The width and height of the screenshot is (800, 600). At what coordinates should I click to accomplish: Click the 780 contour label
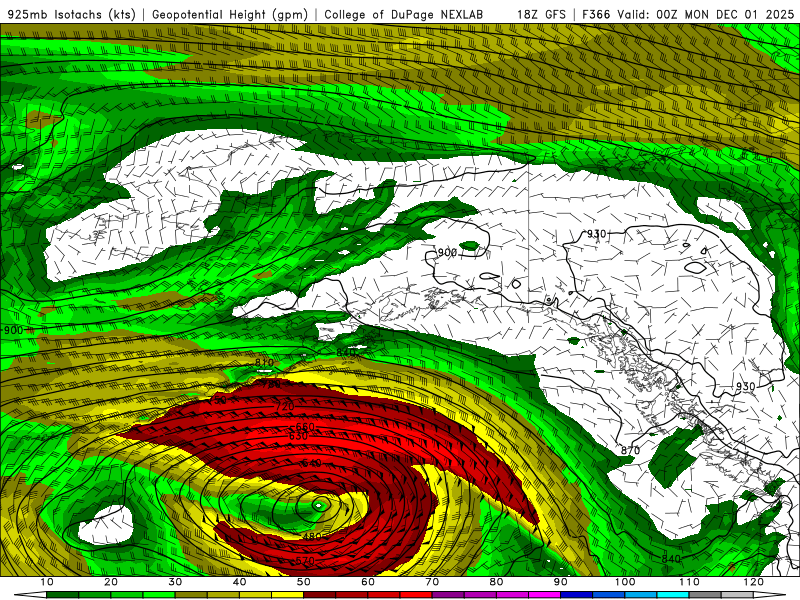271,384
